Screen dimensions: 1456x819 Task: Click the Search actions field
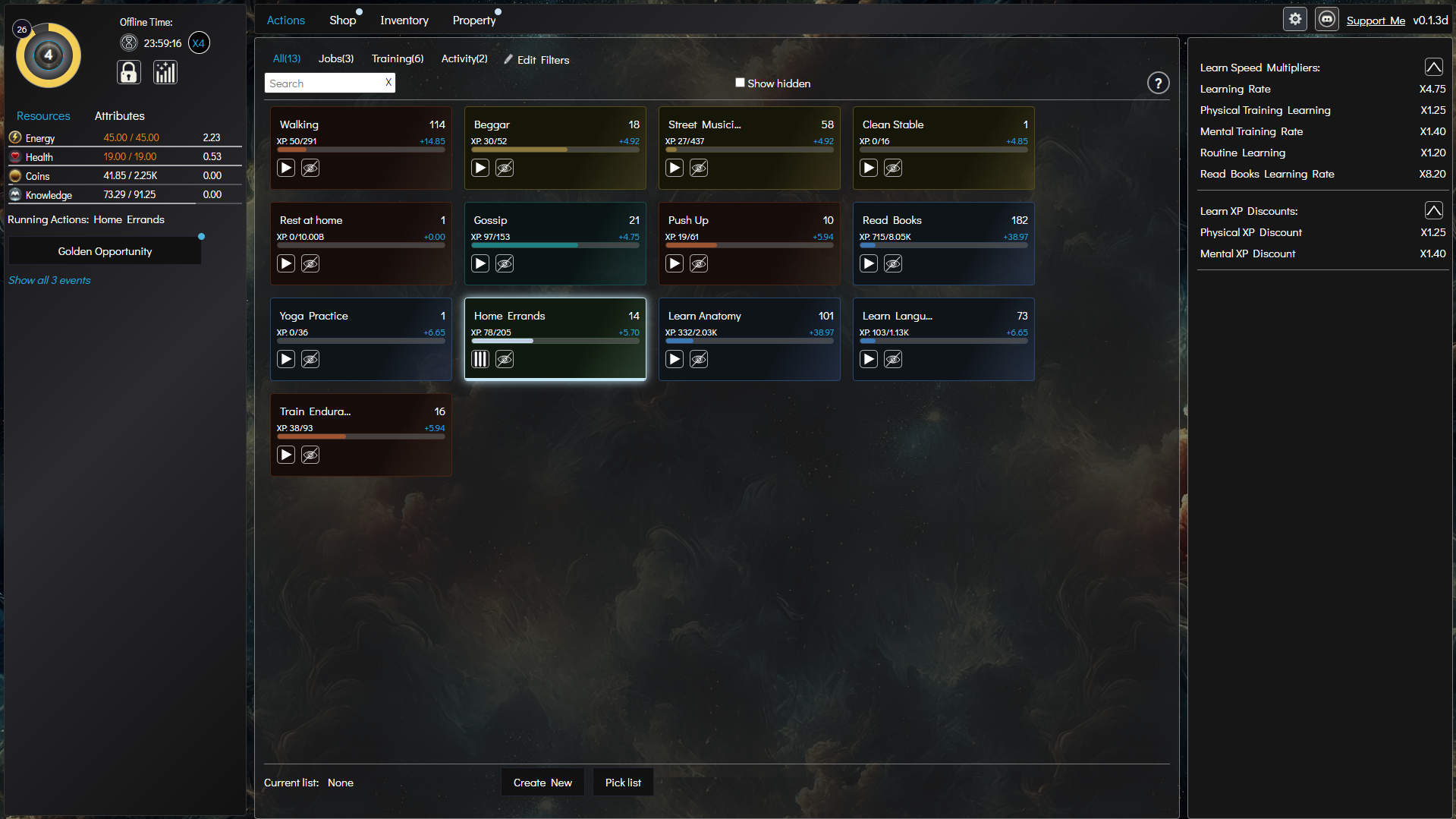click(x=324, y=83)
